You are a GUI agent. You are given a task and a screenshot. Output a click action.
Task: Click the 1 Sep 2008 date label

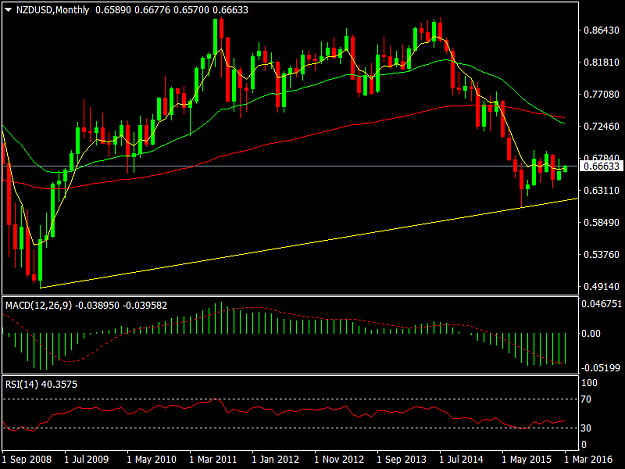click(x=27, y=459)
